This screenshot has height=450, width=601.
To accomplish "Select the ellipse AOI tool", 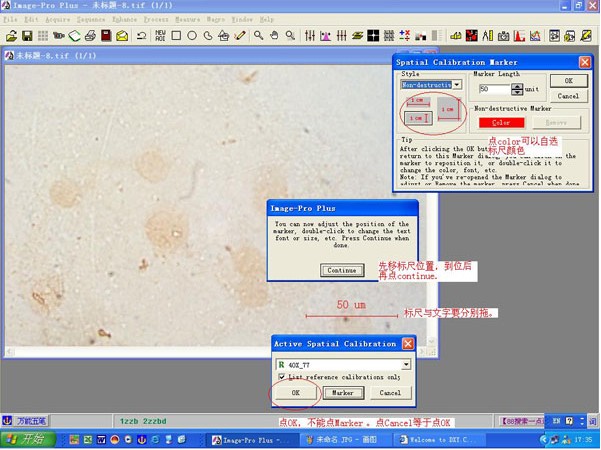I will coord(192,36).
